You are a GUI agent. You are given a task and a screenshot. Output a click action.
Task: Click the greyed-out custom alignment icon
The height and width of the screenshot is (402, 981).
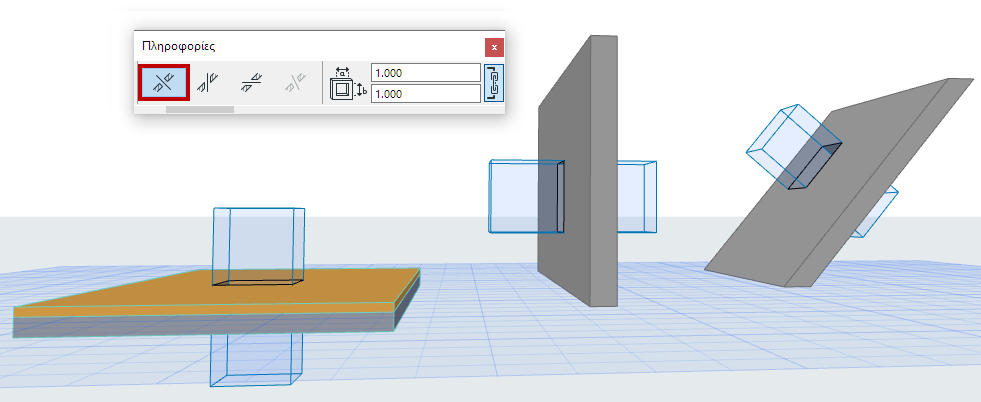click(x=295, y=83)
